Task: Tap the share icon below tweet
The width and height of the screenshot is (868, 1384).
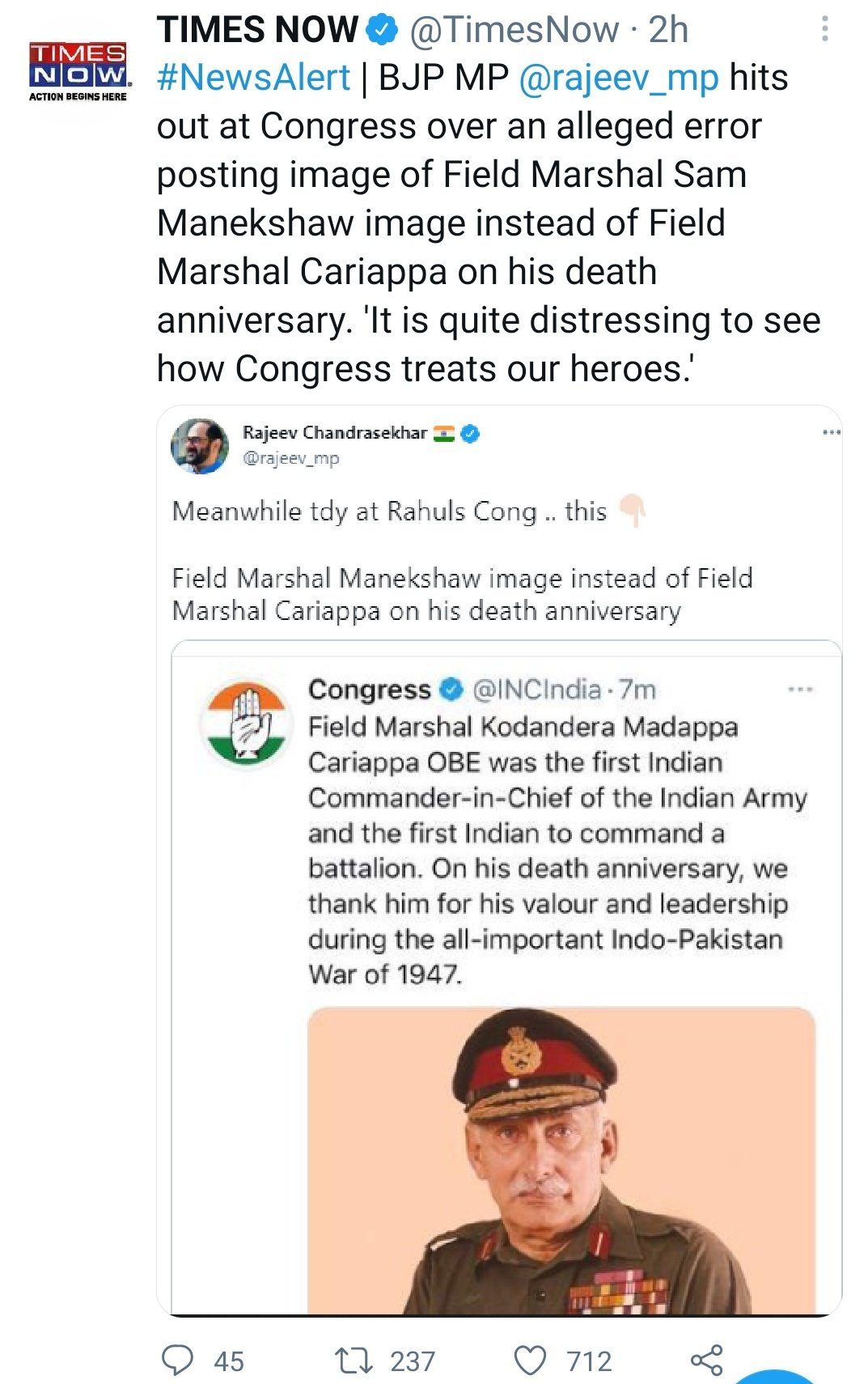Action: 706,1360
